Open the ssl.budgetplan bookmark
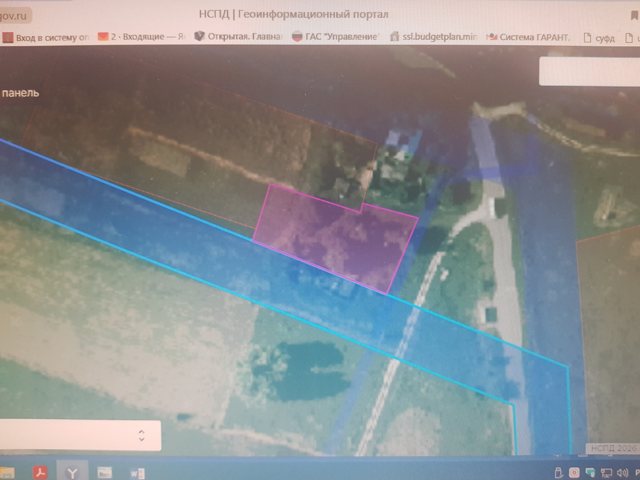Image resolution: width=640 pixels, height=480 pixels. (433, 36)
